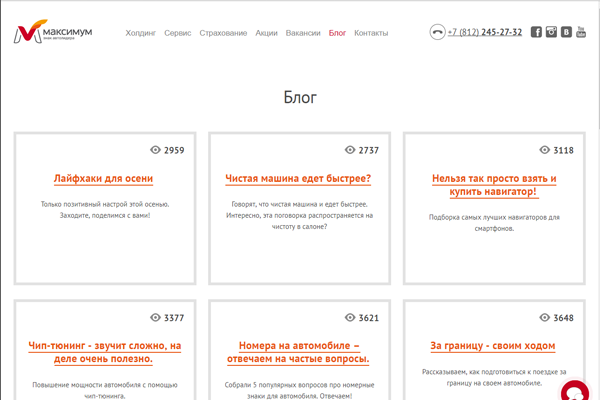Open the Страхование section

[223, 33]
